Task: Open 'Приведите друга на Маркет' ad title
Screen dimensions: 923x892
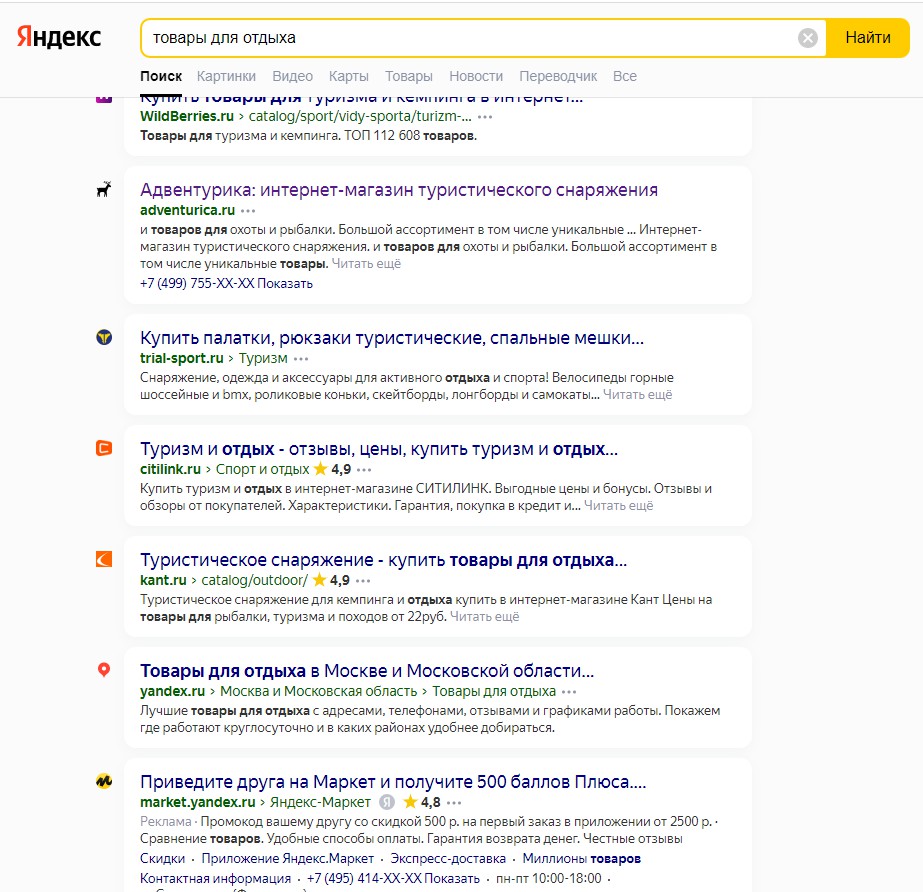Action: 393,782
